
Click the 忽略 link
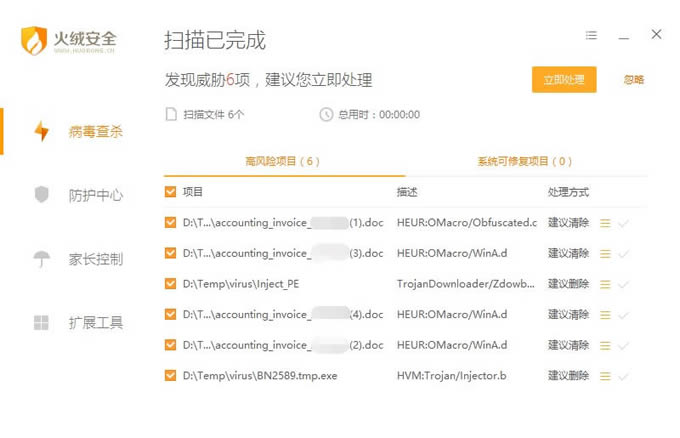pyautogui.click(x=634, y=80)
